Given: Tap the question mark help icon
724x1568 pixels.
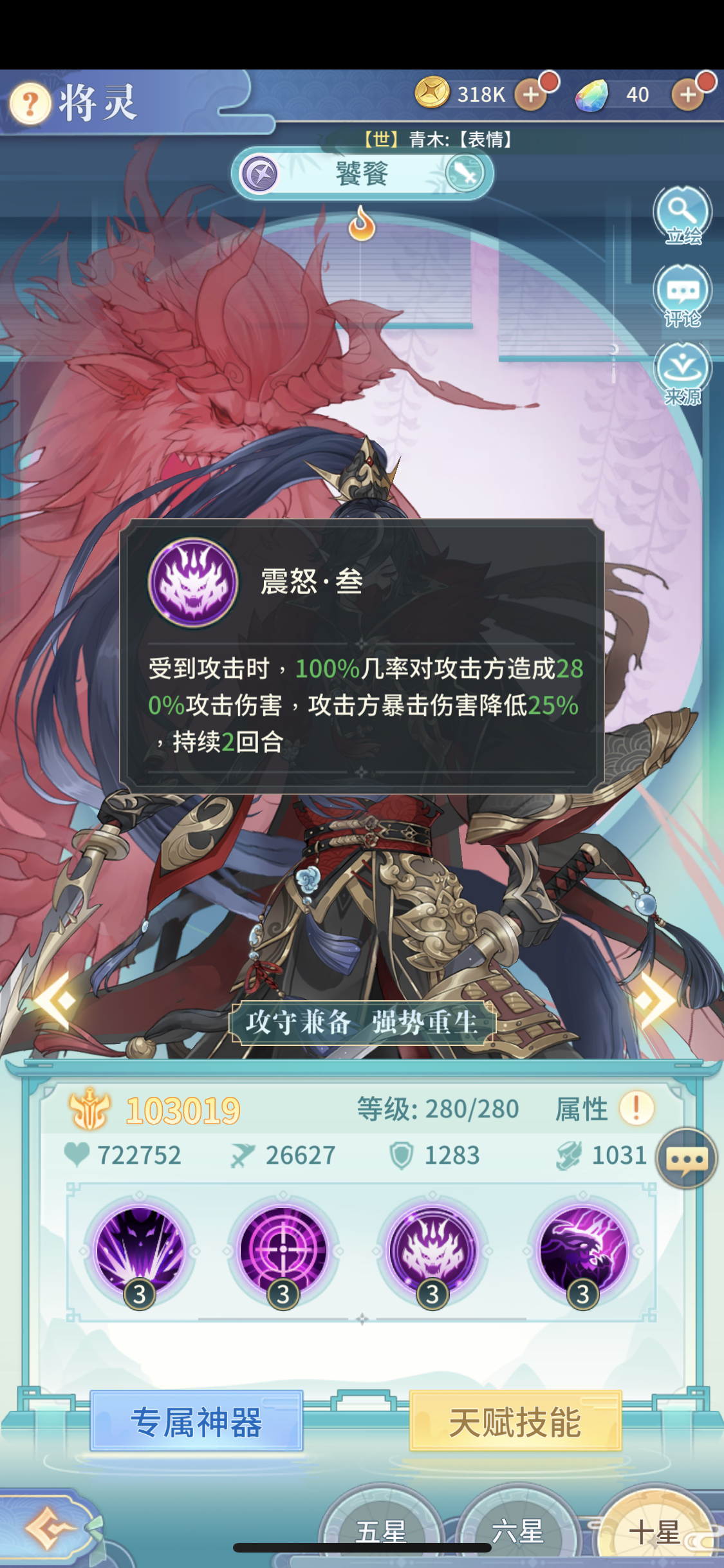Looking at the screenshot, I should click(30, 103).
